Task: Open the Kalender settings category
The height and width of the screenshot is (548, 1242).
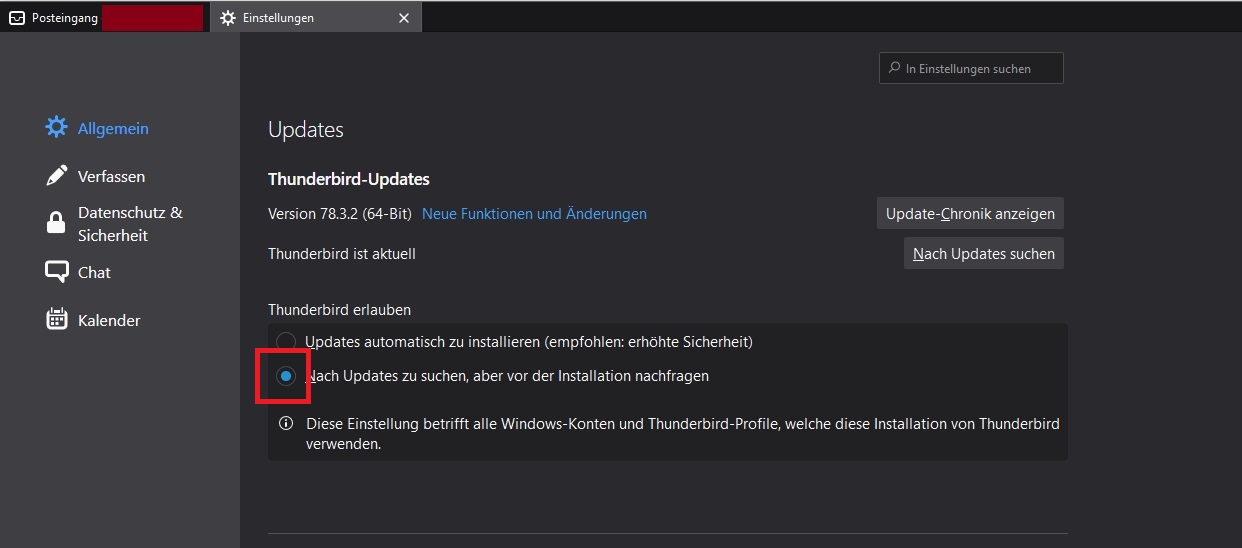Action: coord(109,320)
